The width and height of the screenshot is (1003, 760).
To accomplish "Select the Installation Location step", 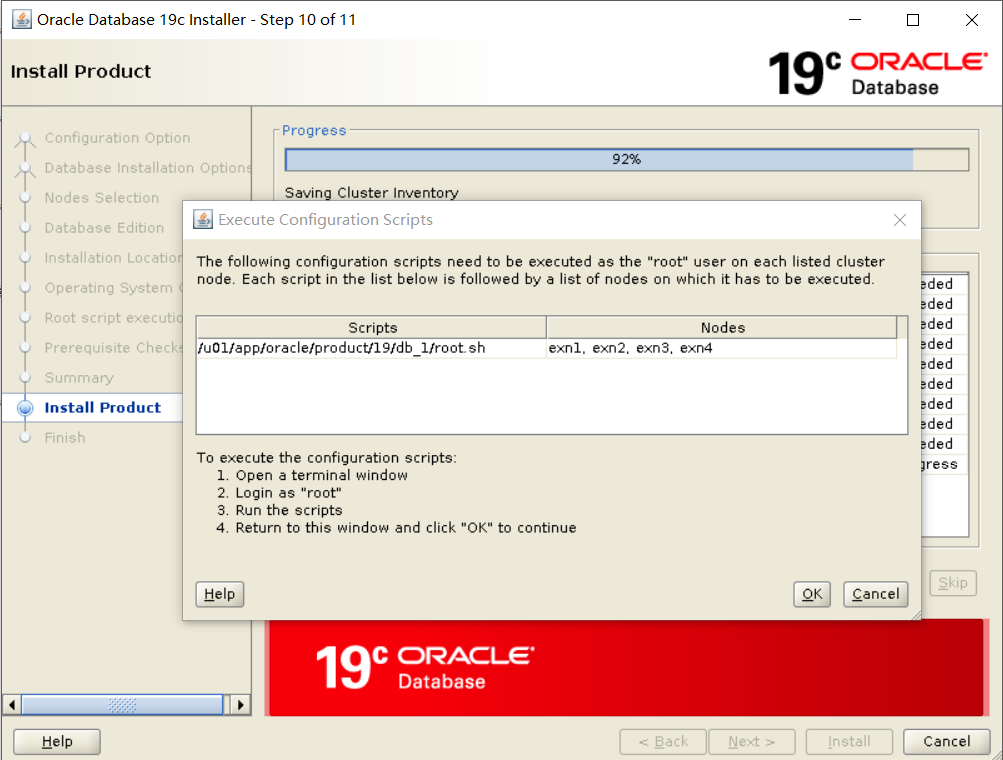I will coord(113,258).
